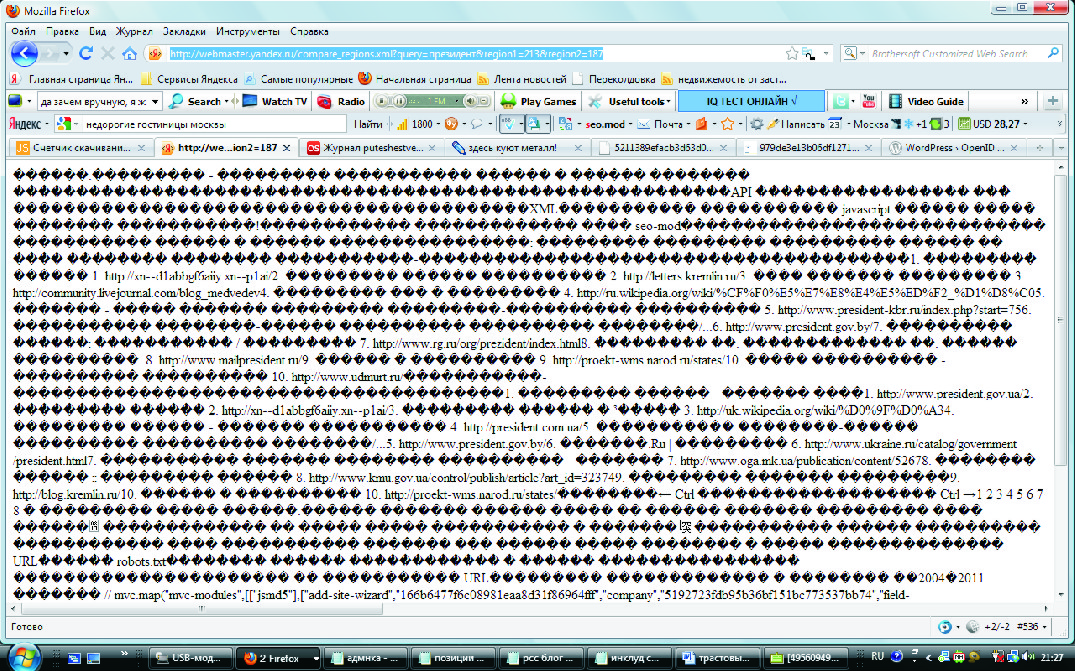
Task: Open the USD 28,27 currency rate
Action: (989, 124)
